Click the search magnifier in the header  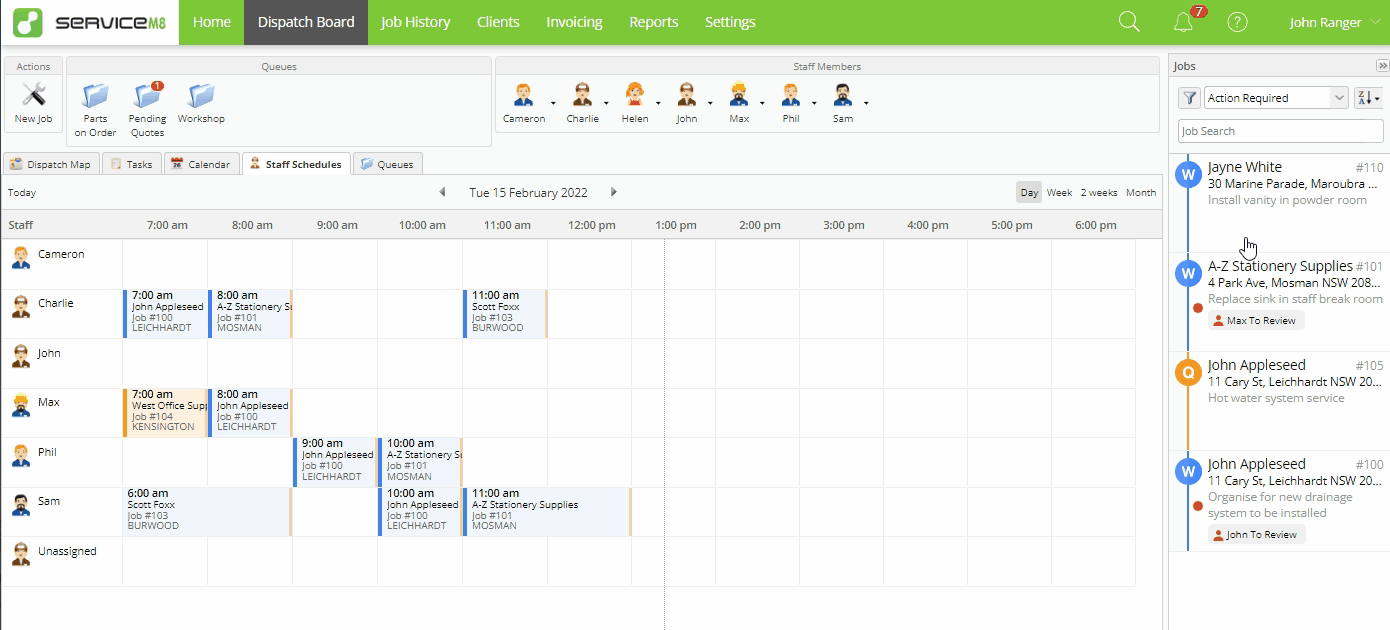coord(1129,22)
